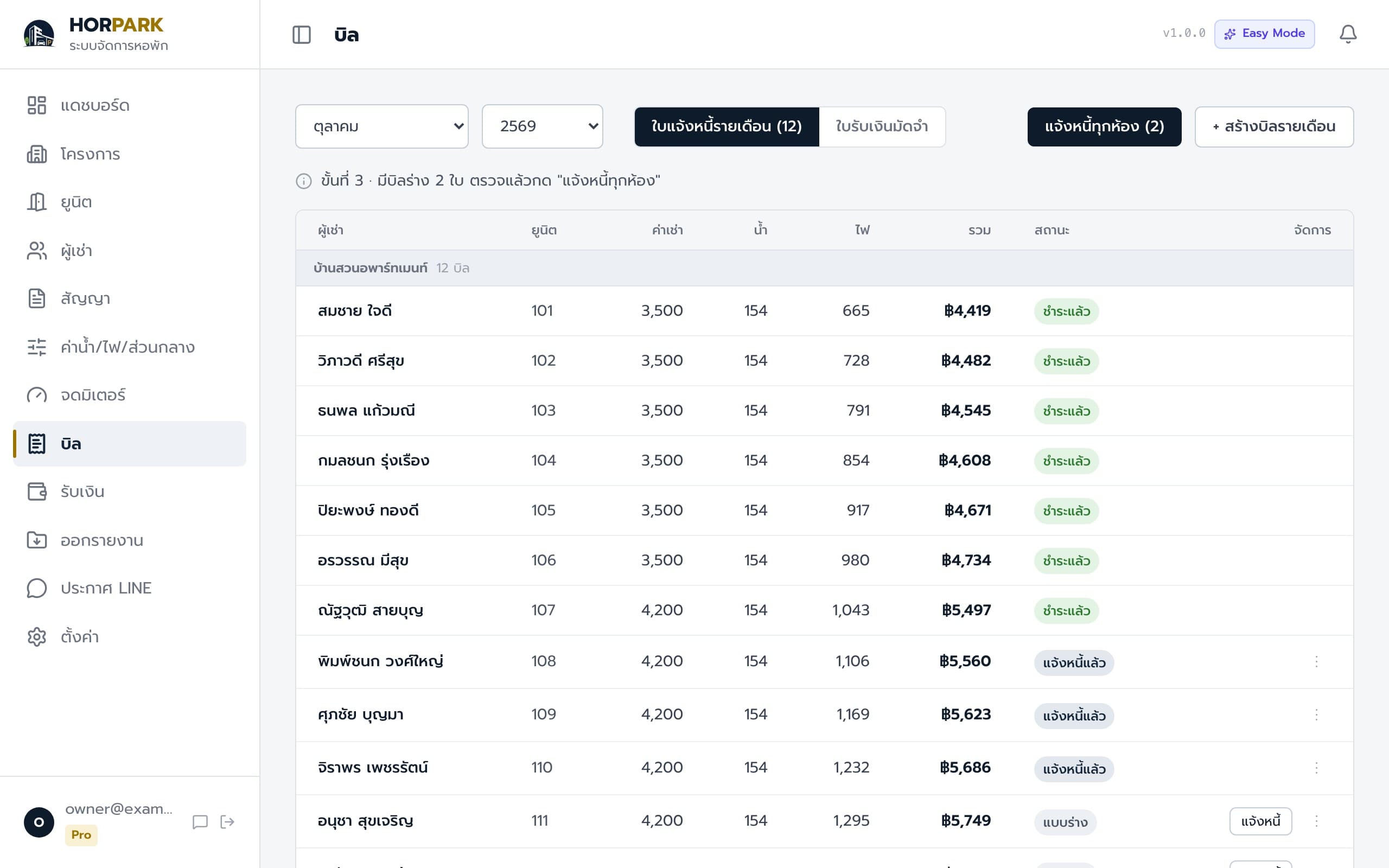
Task: Open รับเงิน payments page
Action: (130, 492)
